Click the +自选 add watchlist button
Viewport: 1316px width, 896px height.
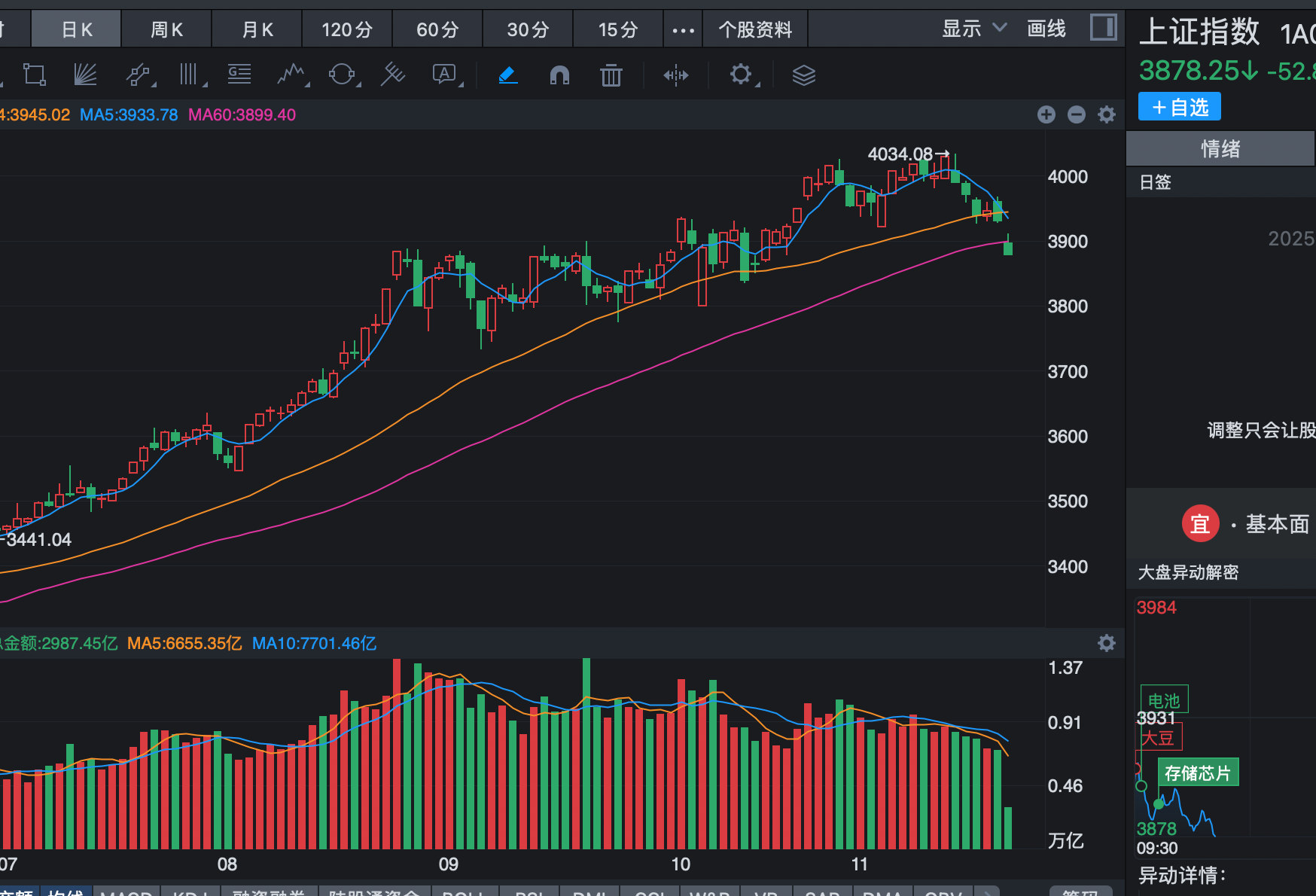click(1179, 107)
